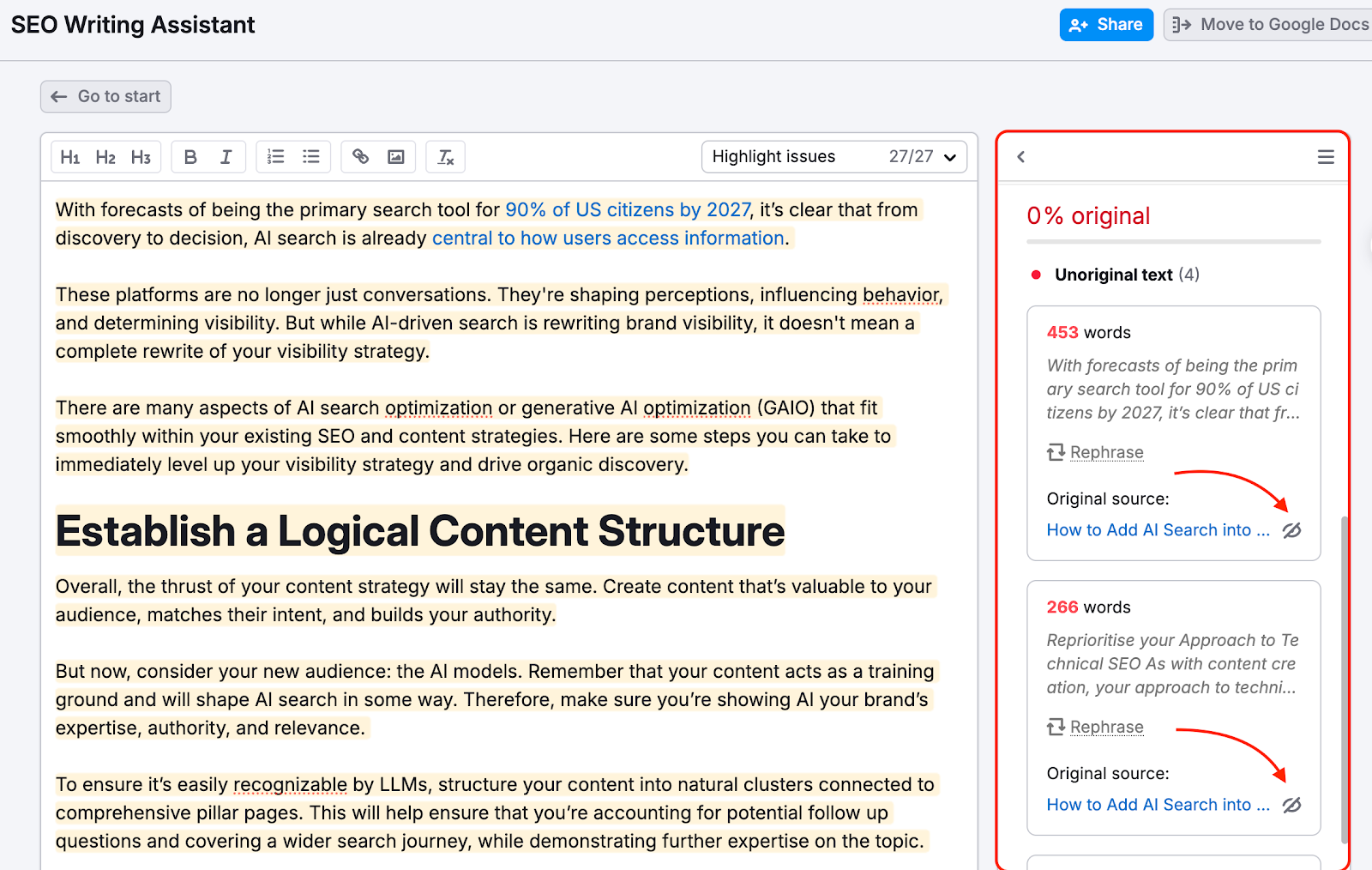Viewport: 1372px width, 870px height.
Task: Click the Go to start button
Action: click(105, 96)
